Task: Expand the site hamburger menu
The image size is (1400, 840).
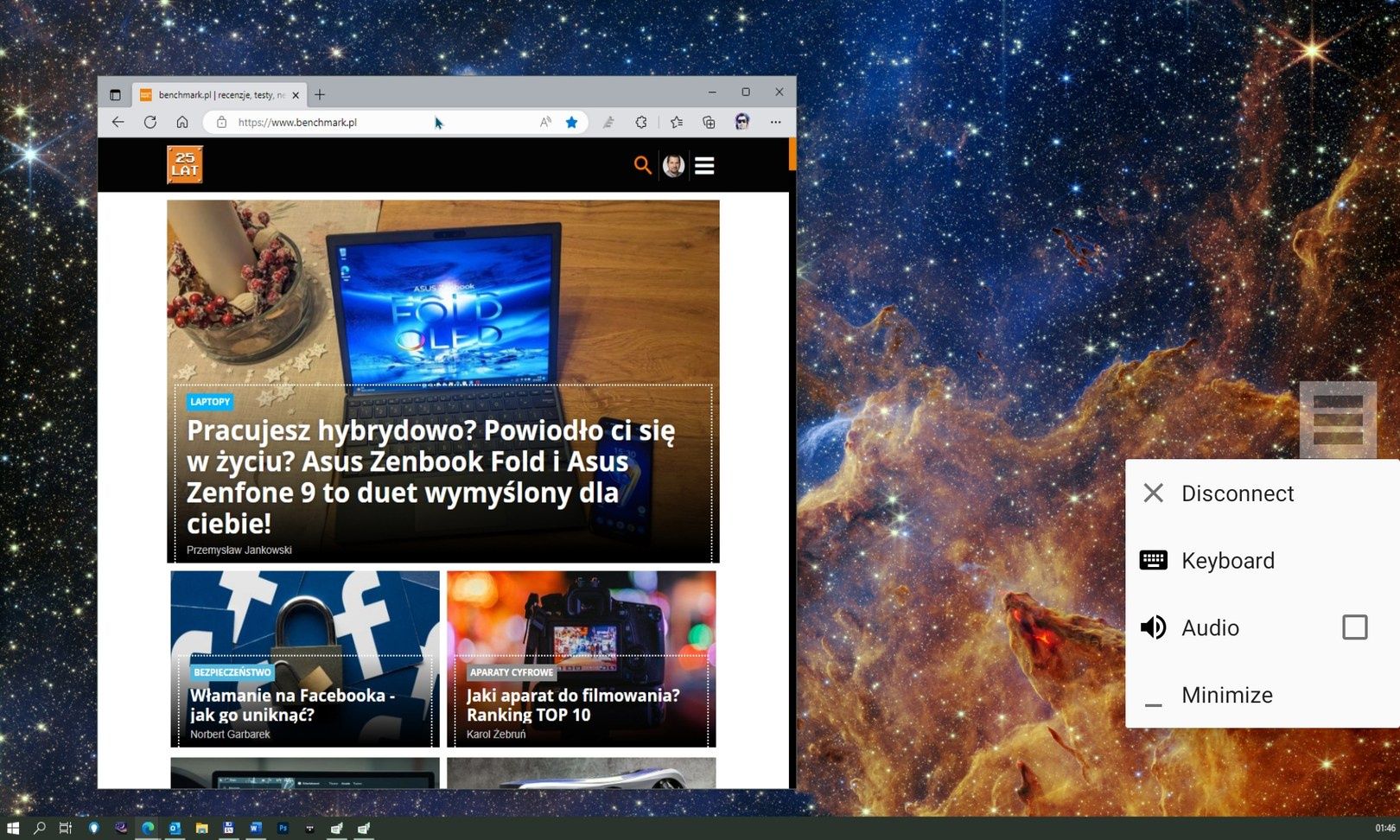Action: coord(704,165)
